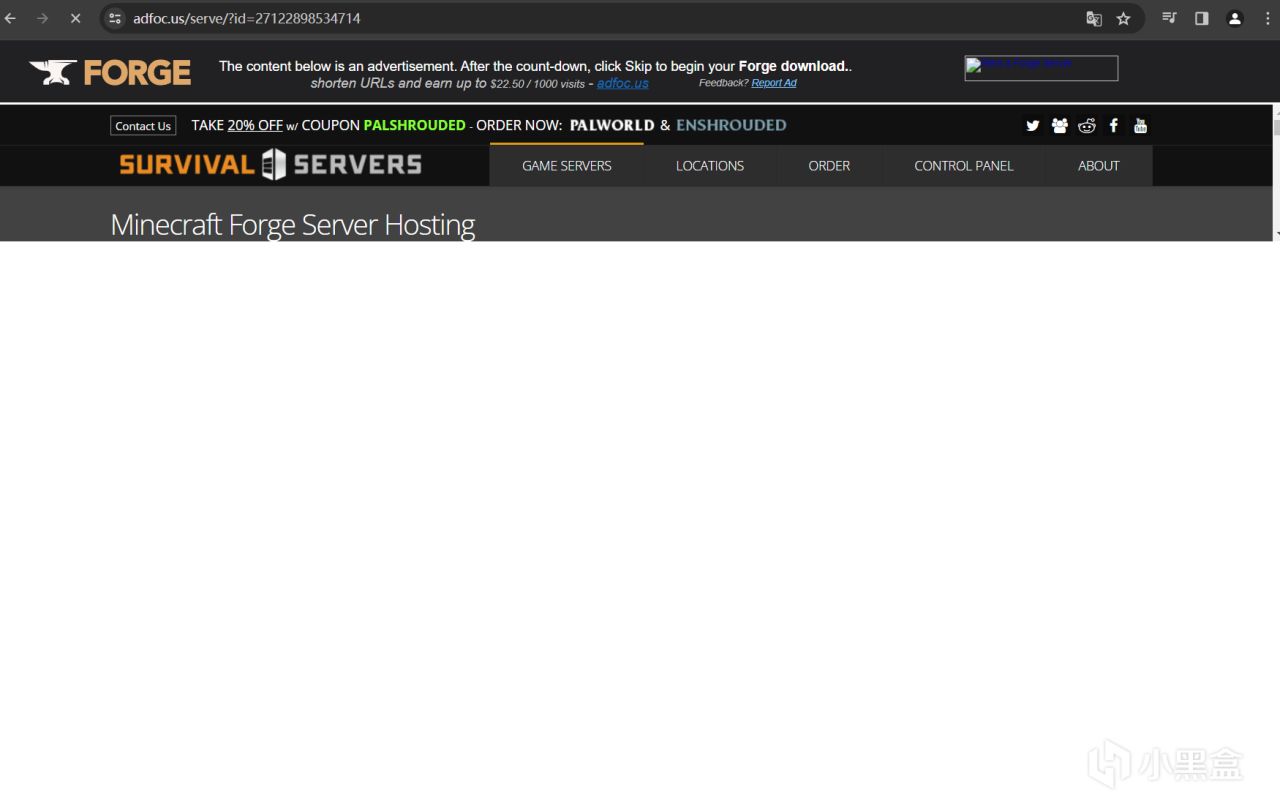Open the Survival Servers community group icon

point(1060,126)
